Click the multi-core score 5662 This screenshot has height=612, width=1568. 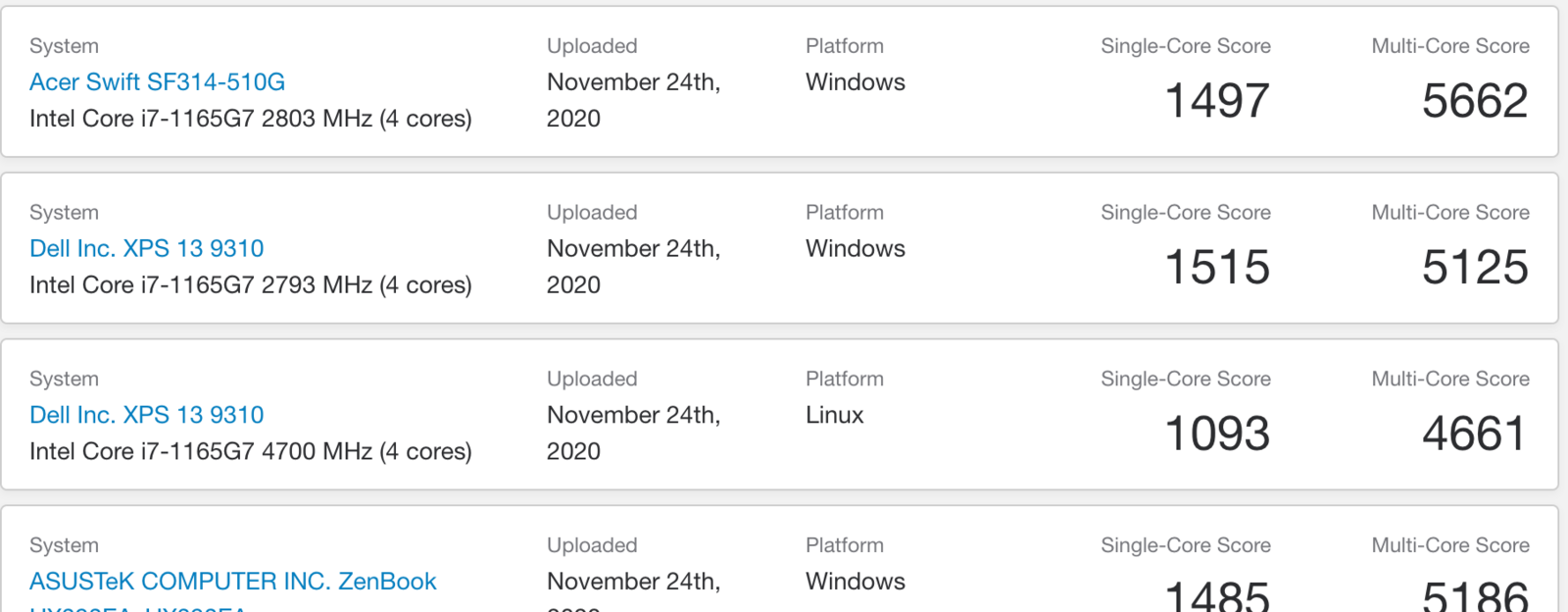(1475, 101)
